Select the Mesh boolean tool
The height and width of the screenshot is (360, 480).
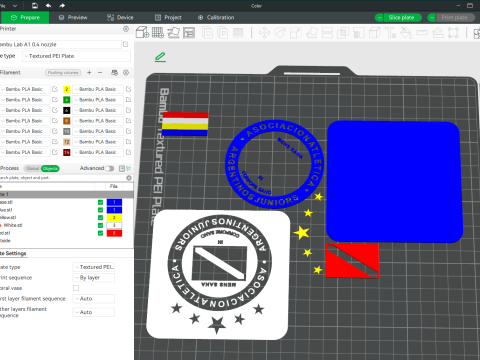(343, 33)
